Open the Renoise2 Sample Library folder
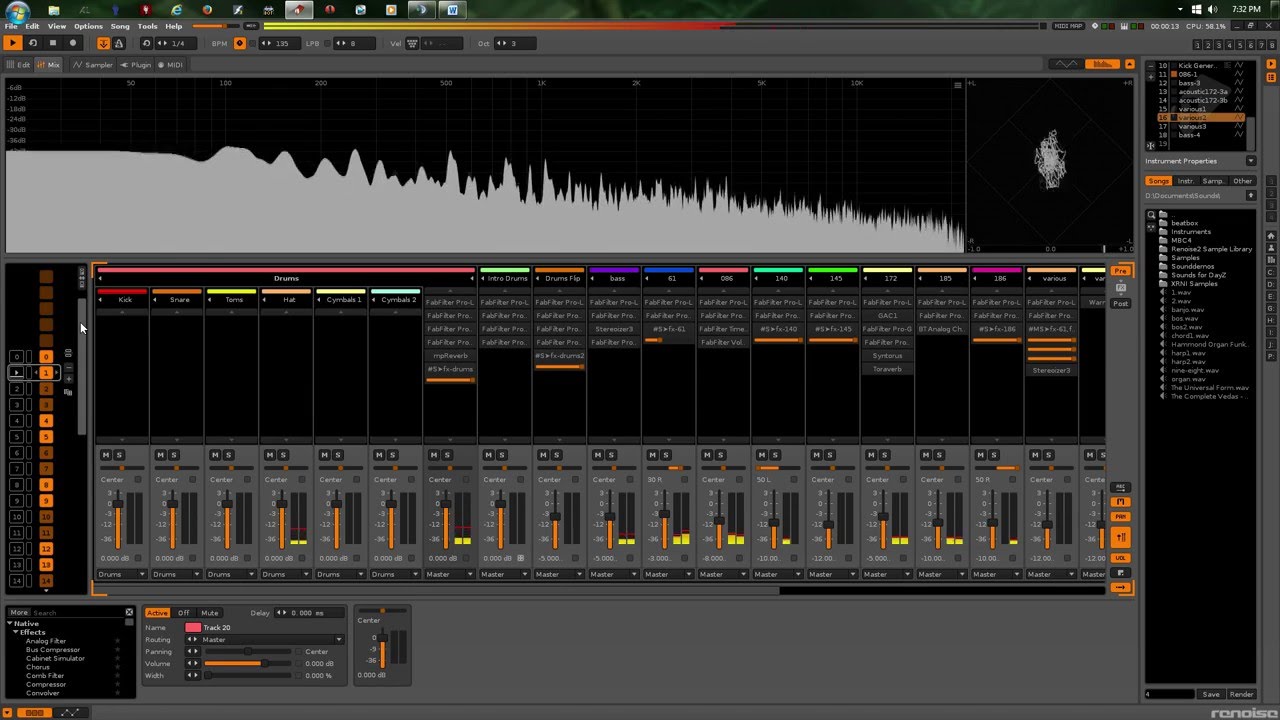Viewport: 1280px width, 720px height. click(x=1212, y=249)
